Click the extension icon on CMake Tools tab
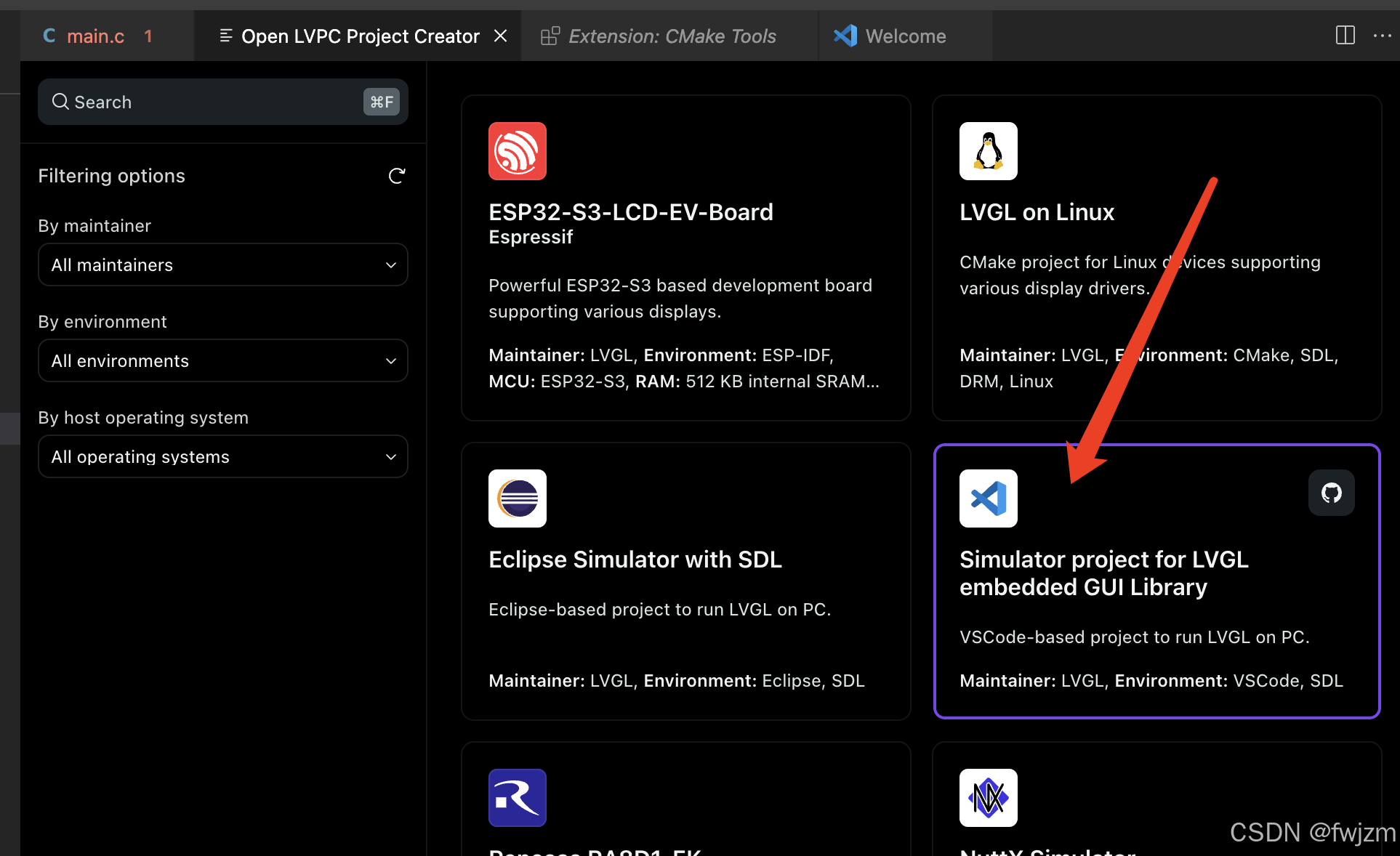The width and height of the screenshot is (1400, 856). [550, 36]
